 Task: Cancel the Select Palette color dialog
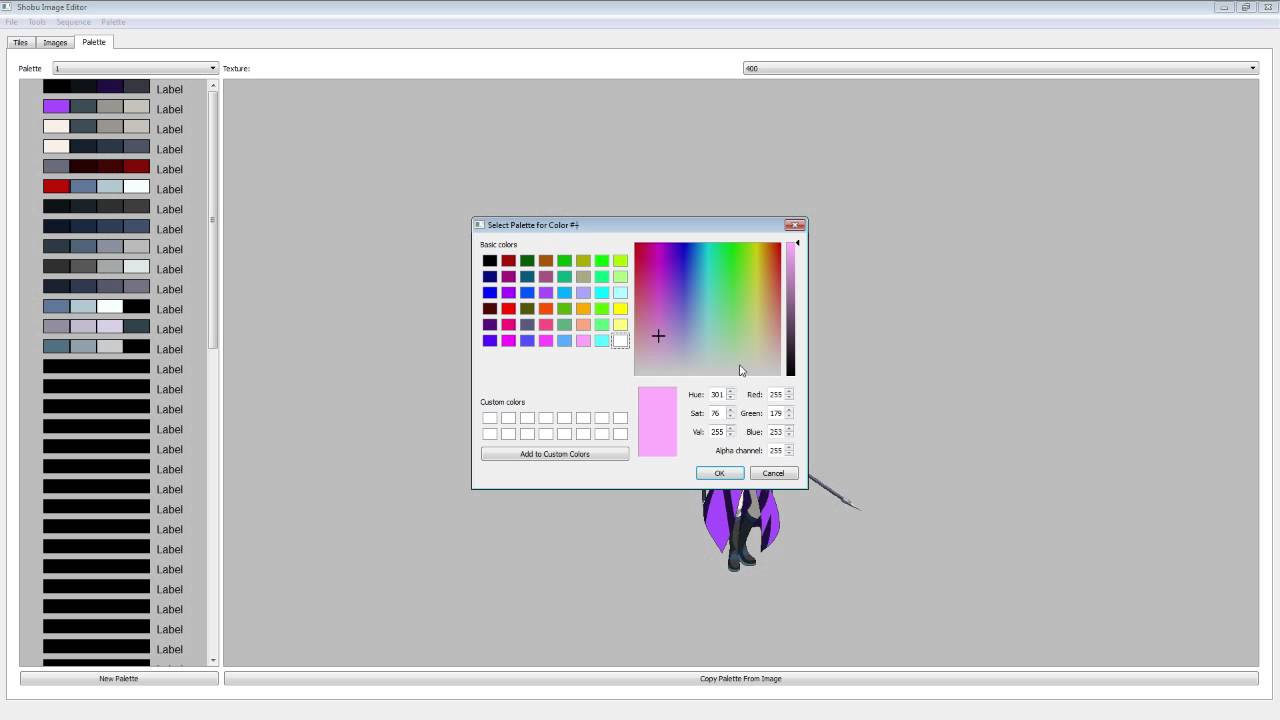(x=773, y=473)
